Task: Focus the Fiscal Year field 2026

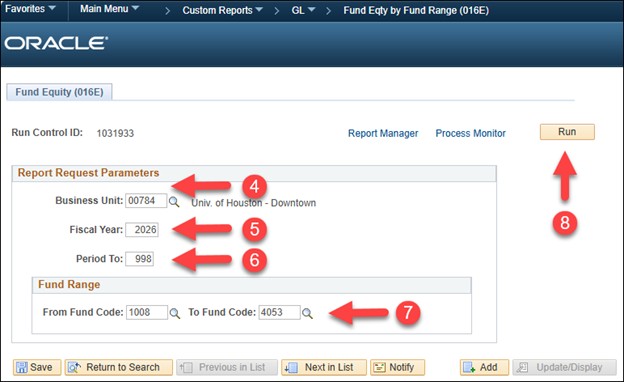Action: point(142,230)
